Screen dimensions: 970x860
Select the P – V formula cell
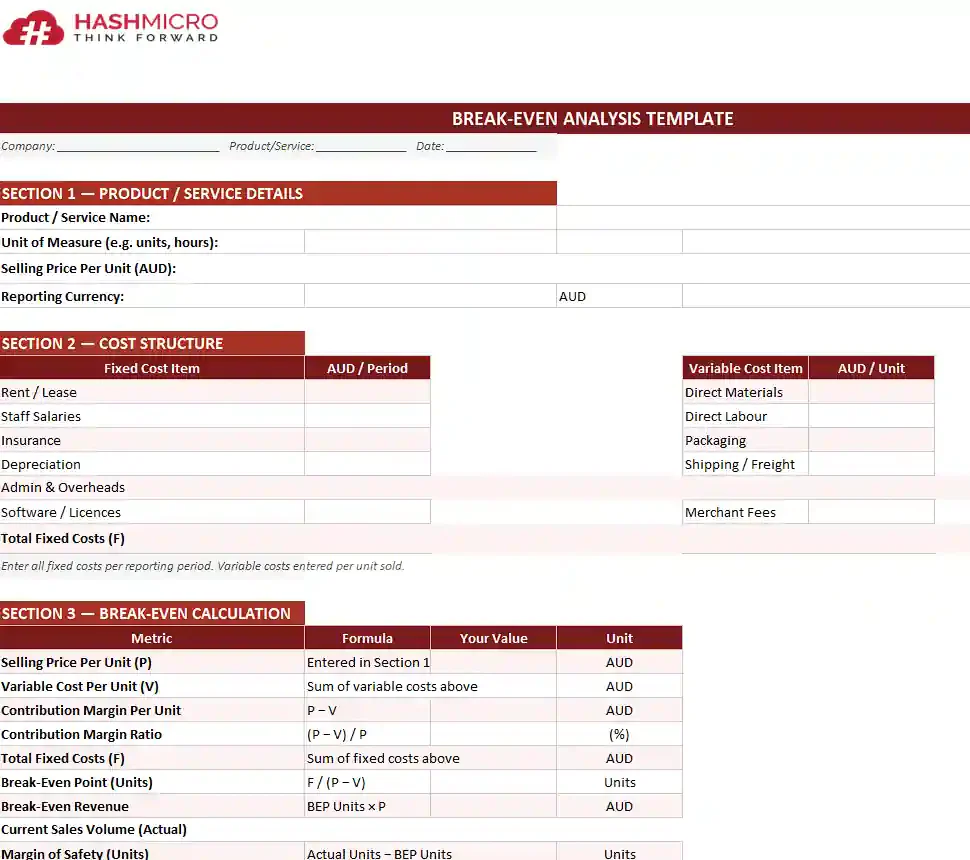pos(367,710)
